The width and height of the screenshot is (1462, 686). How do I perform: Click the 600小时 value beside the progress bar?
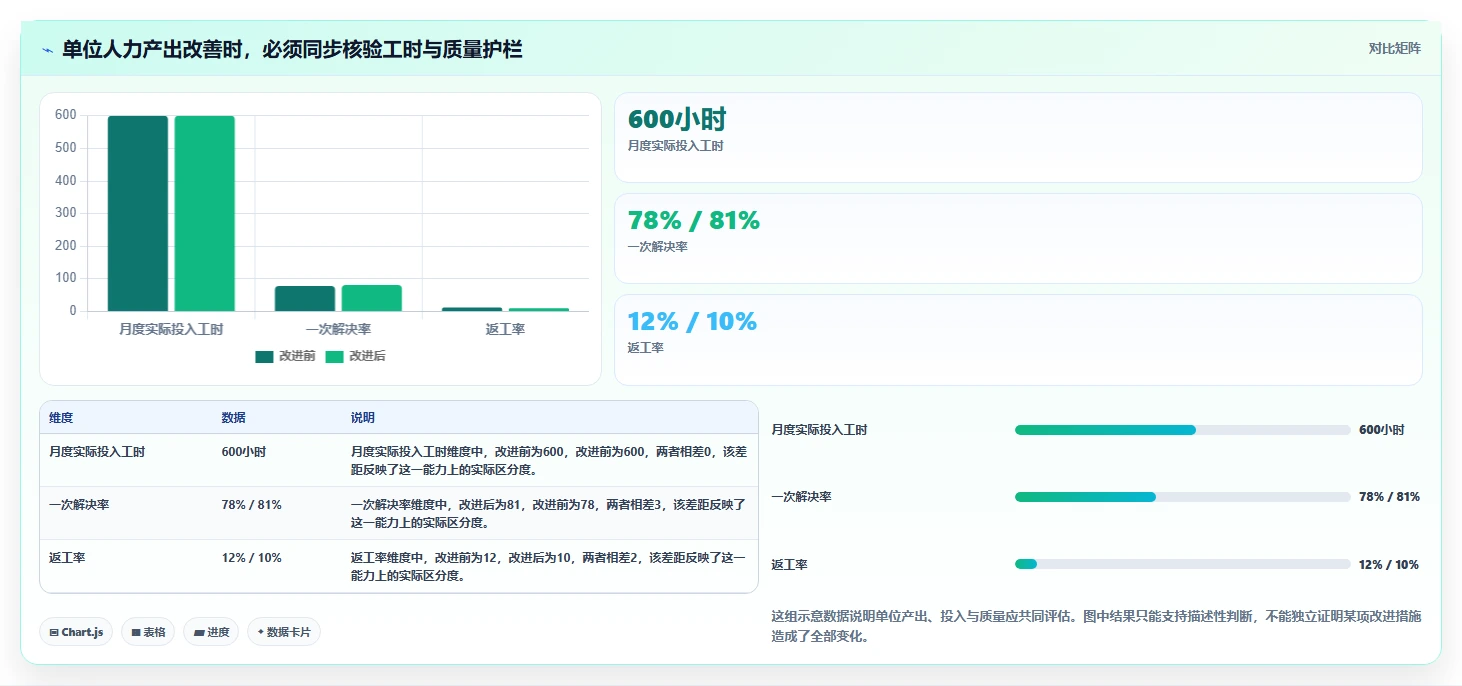click(x=1381, y=430)
